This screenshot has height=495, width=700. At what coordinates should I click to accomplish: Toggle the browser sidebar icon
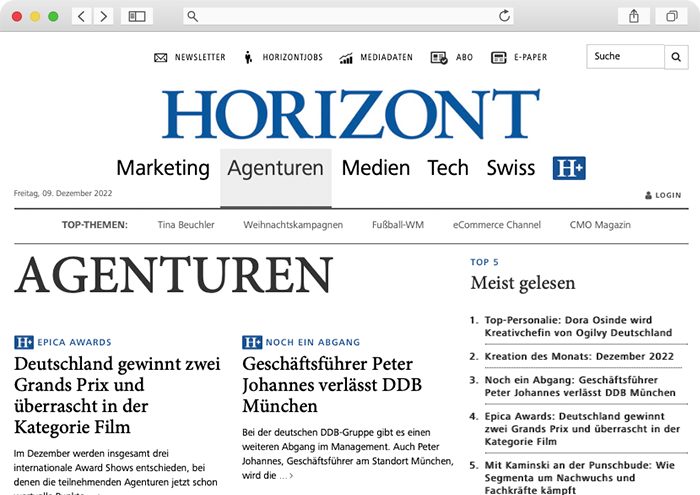click(x=137, y=17)
